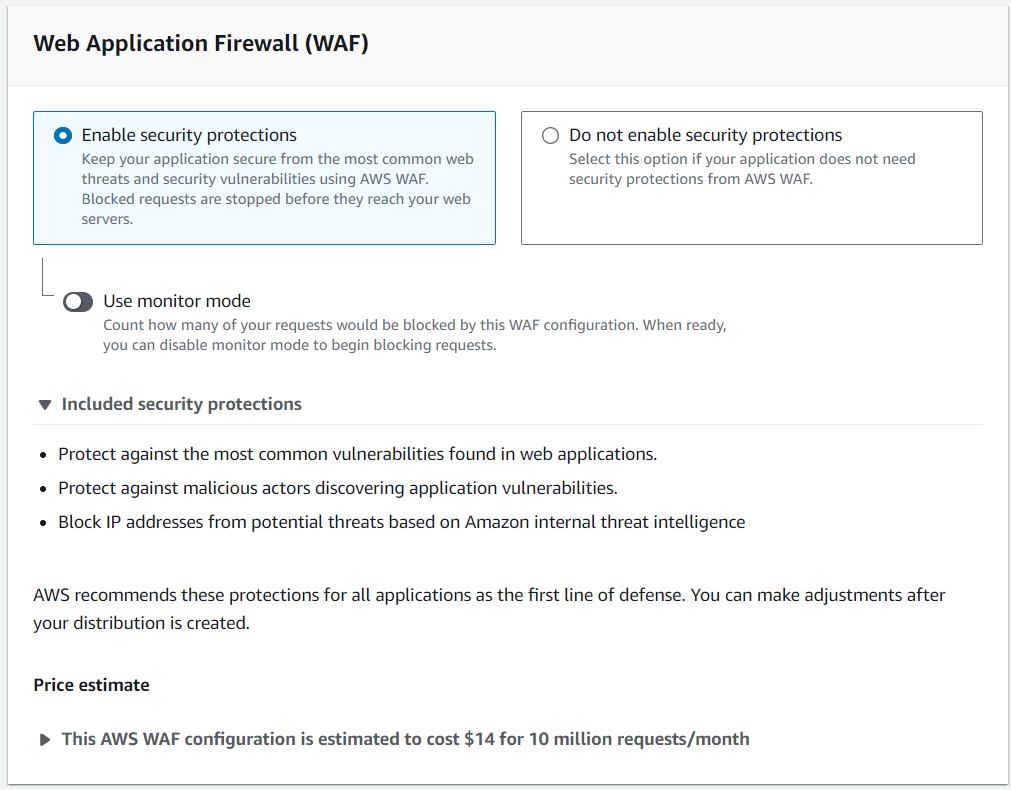Click the Enable security protections option card
Screen dimensions: 1011x790
point(264,177)
